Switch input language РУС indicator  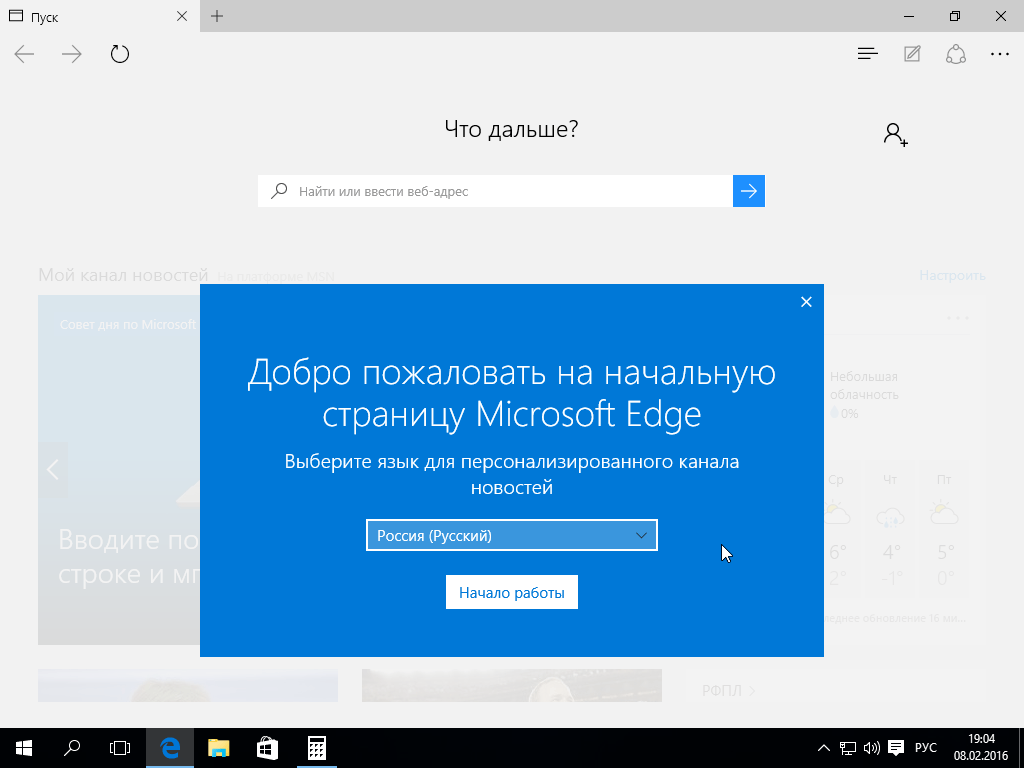tap(926, 748)
